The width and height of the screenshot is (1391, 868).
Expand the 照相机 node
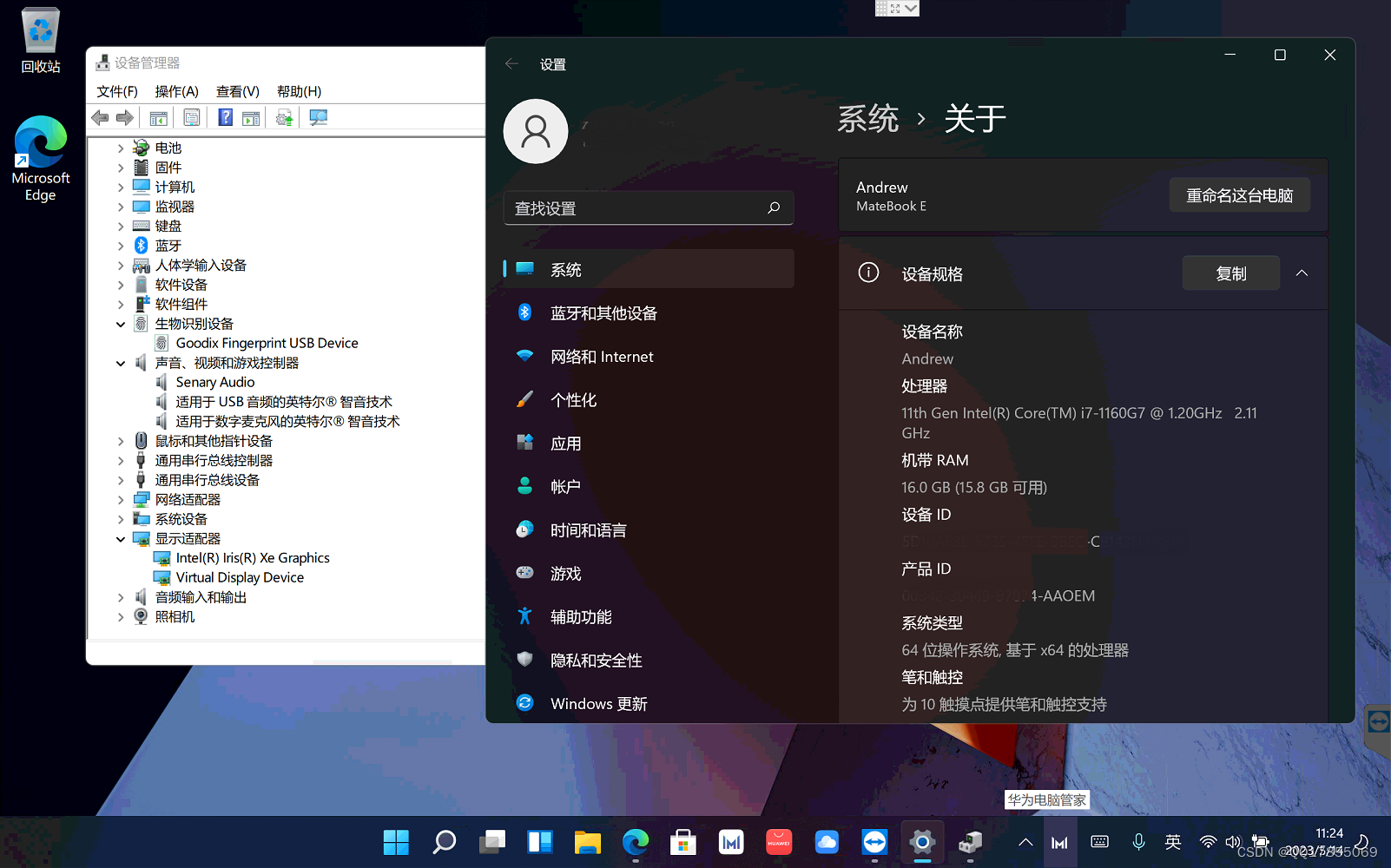point(121,617)
